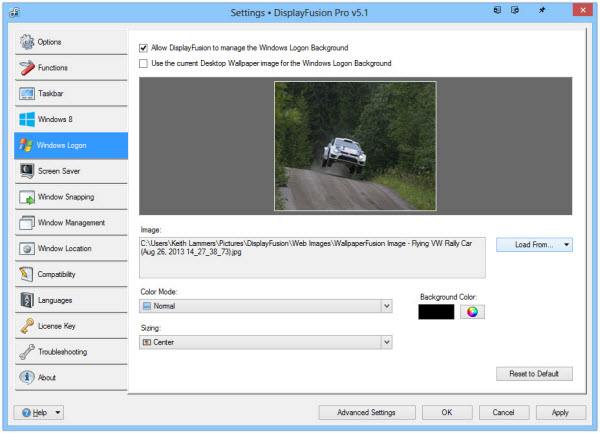This screenshot has width=600, height=433.
Task: Click the Troubleshooting wrench icon
Action: pyautogui.click(x=27, y=352)
